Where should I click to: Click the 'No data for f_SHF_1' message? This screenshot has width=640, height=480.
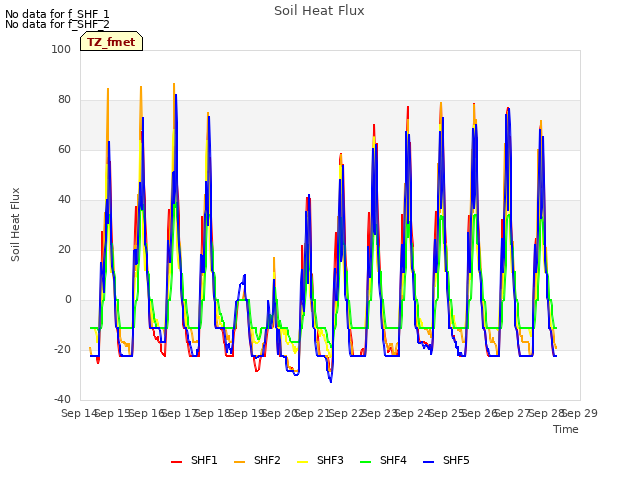tap(57, 14)
